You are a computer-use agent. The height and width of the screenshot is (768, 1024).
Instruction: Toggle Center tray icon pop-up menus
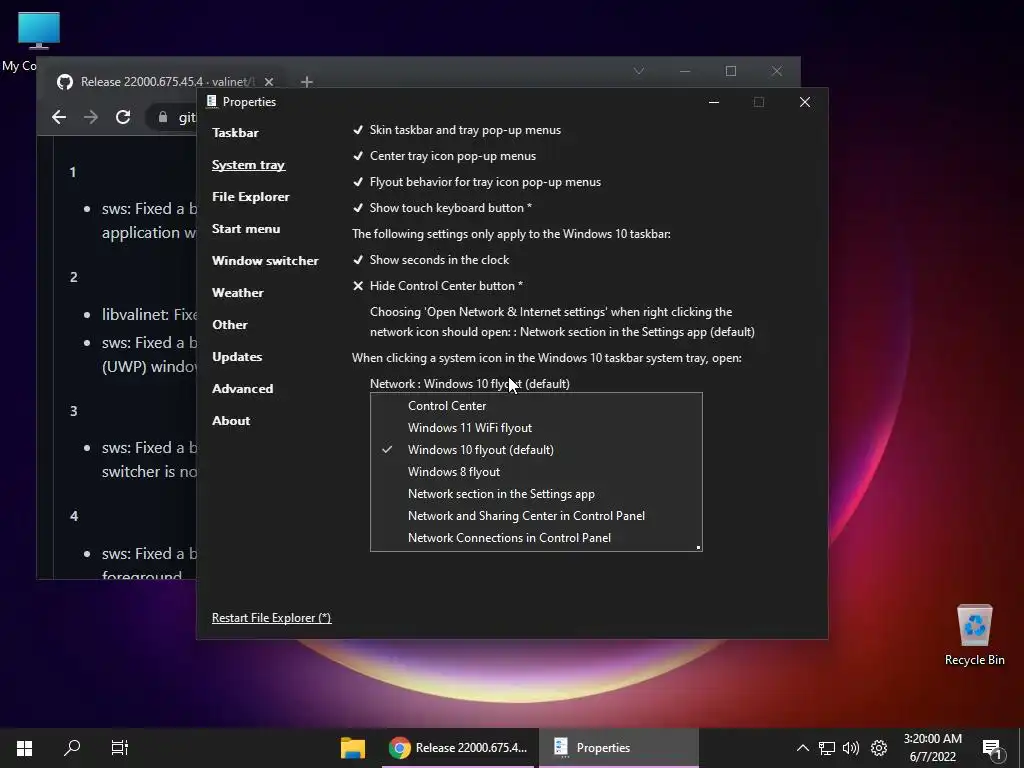tap(444, 156)
